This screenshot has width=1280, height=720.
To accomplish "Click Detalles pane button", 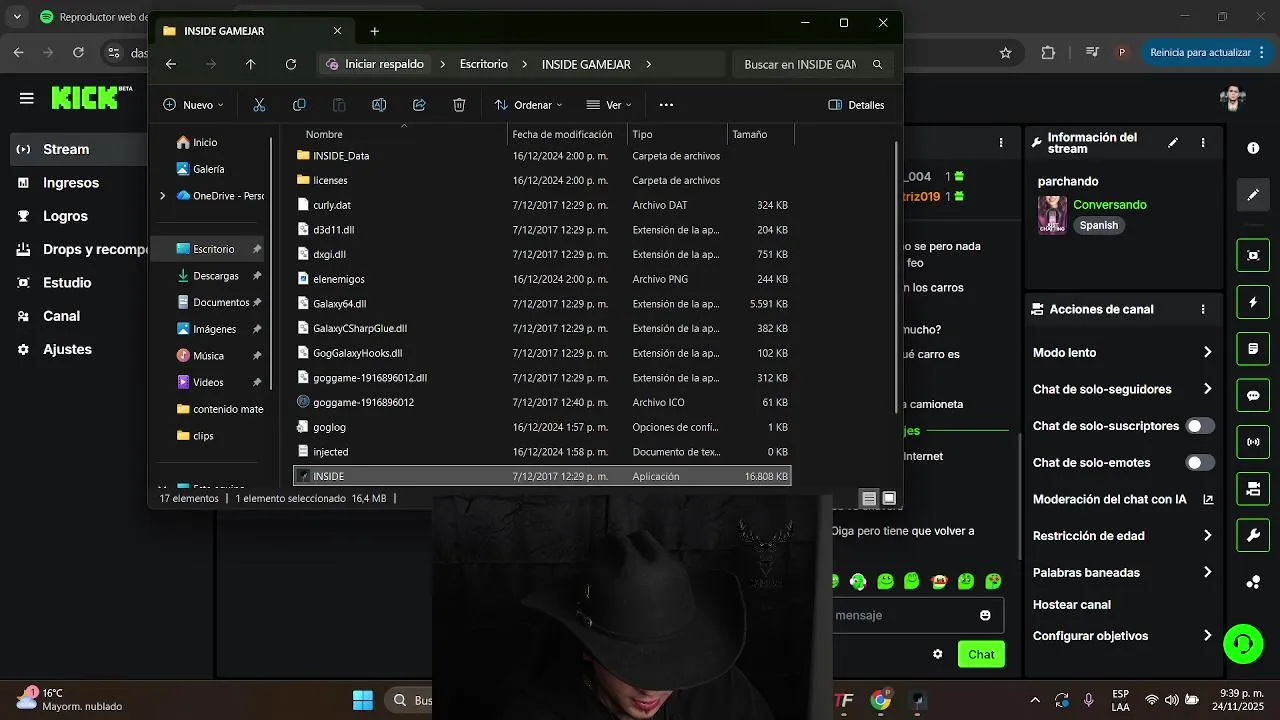I will pos(857,105).
